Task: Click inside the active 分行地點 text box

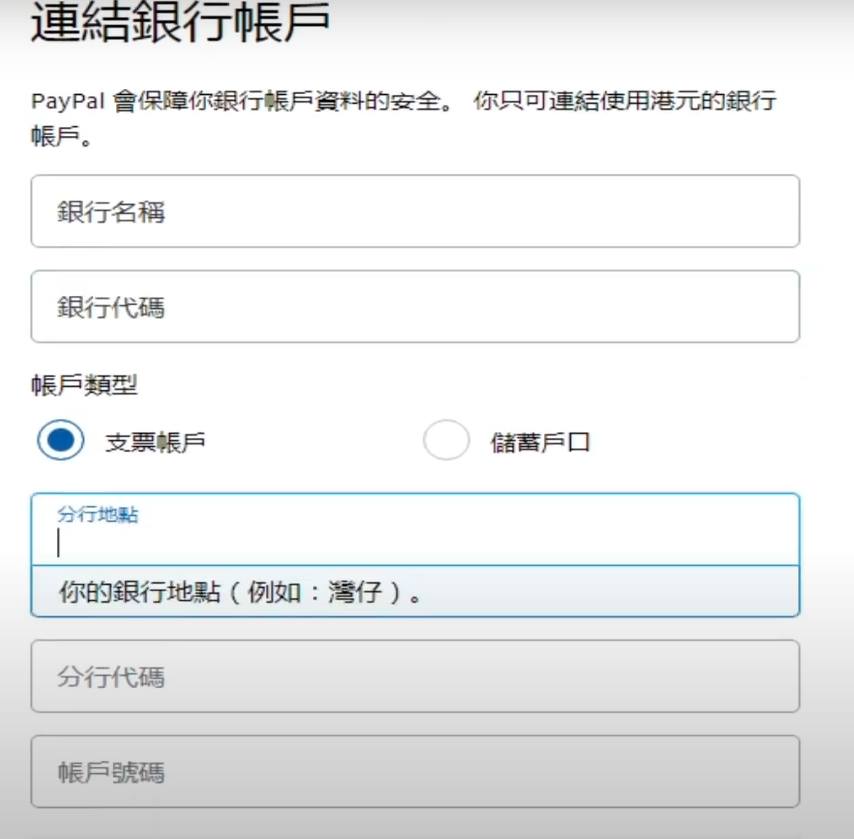Action: (415, 542)
